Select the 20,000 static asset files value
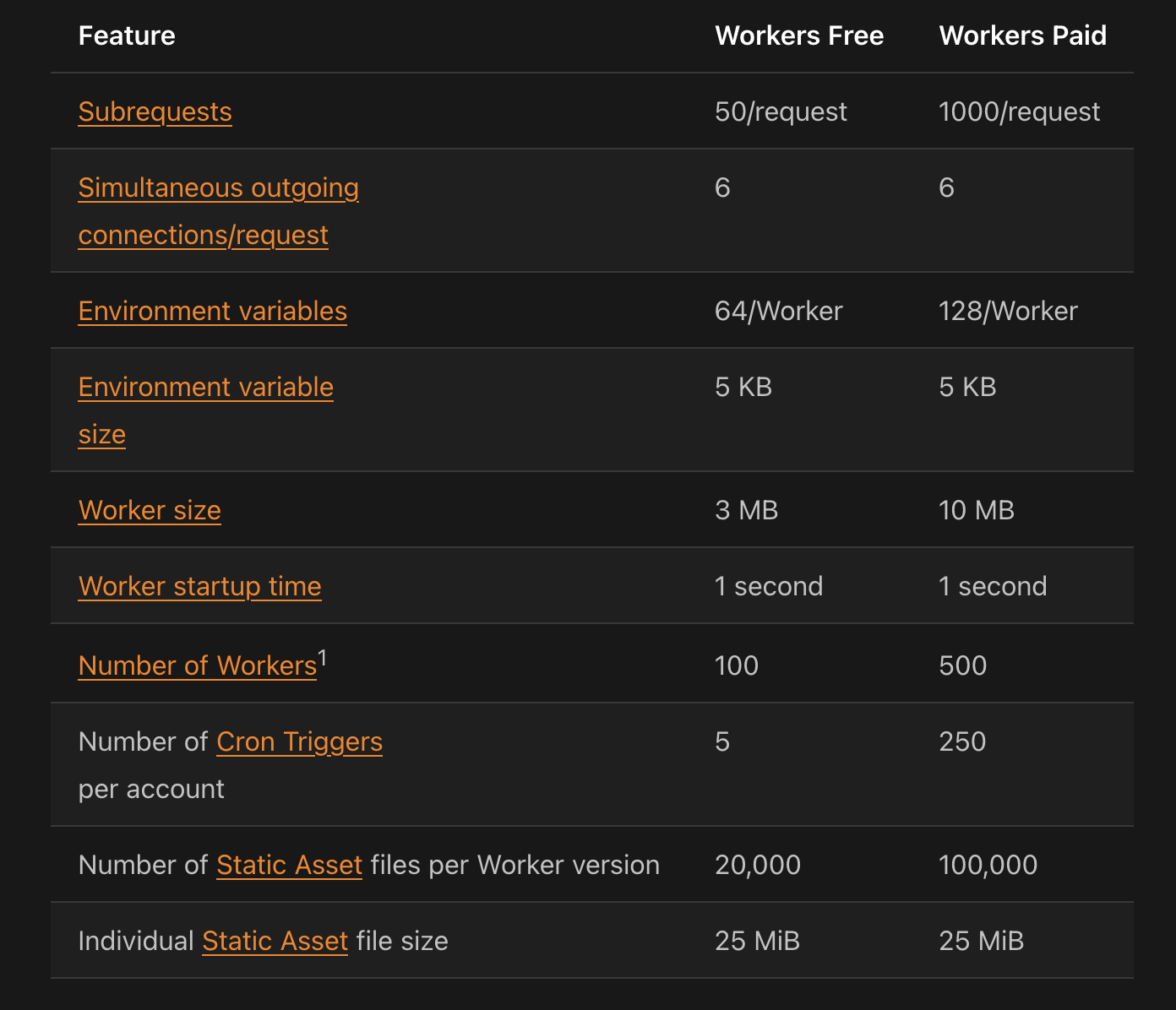Image resolution: width=1176 pixels, height=1010 pixels. (x=757, y=865)
